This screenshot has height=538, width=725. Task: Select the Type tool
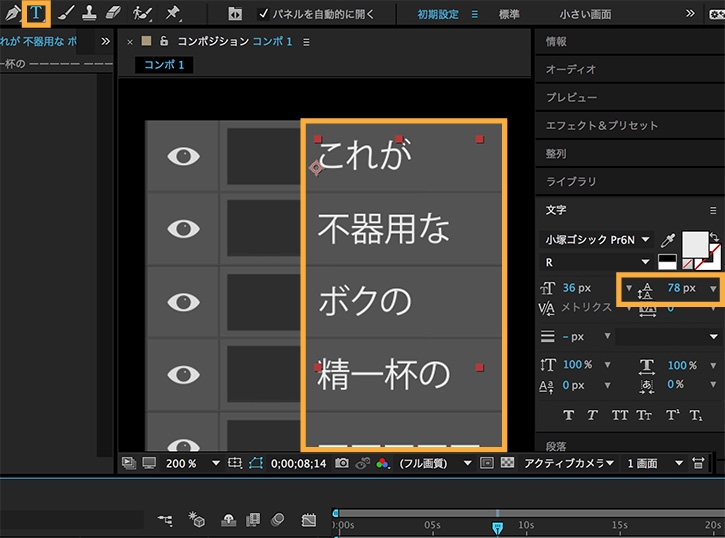tap(36, 13)
